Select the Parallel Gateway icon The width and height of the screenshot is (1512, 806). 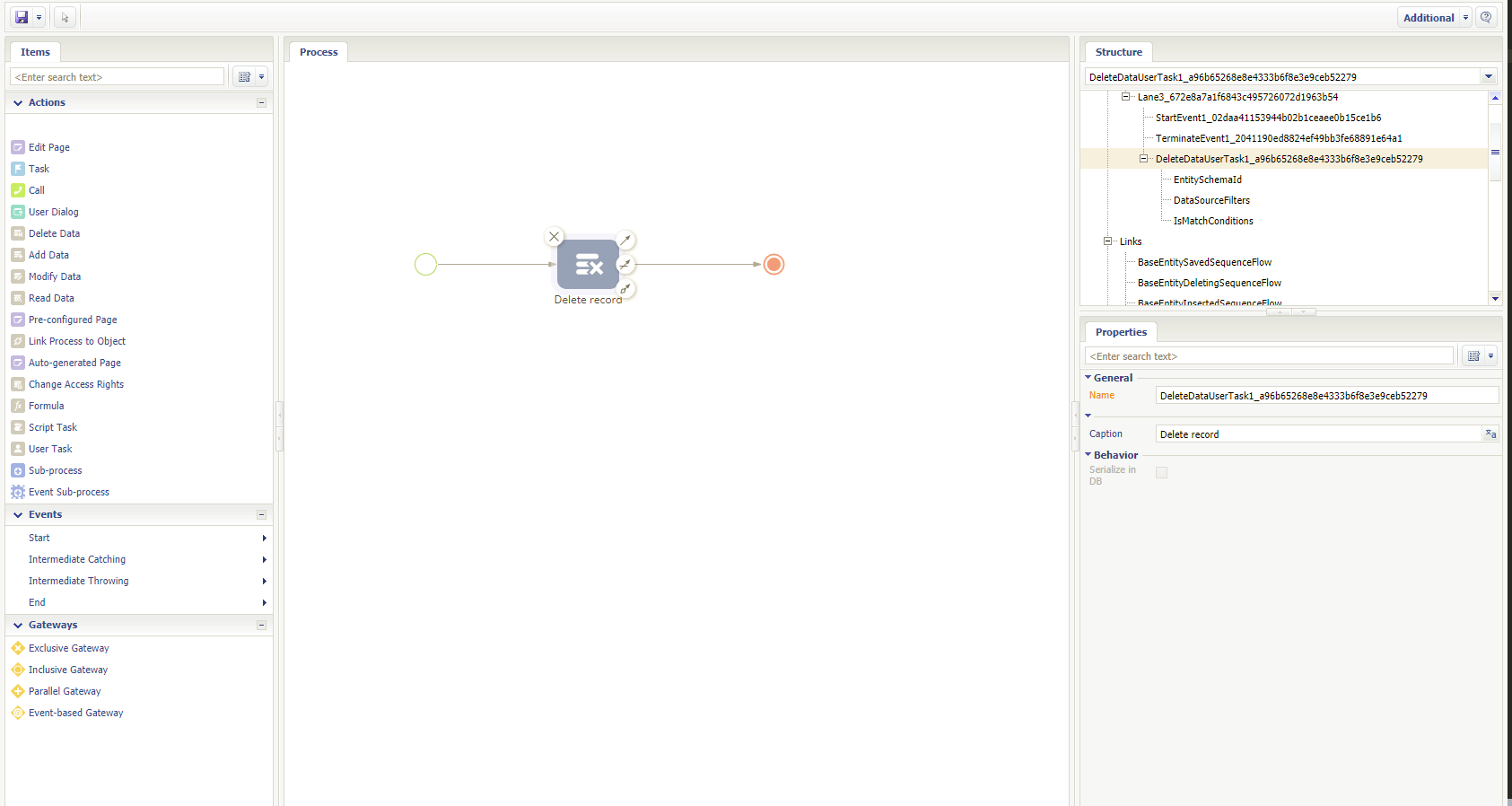[18, 691]
